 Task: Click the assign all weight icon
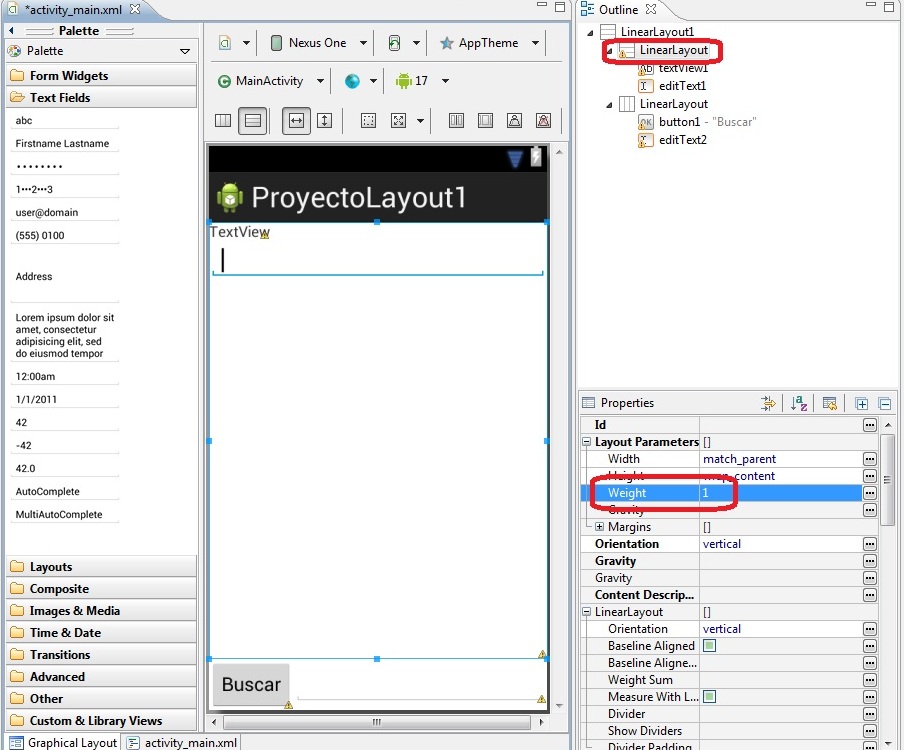click(485, 120)
